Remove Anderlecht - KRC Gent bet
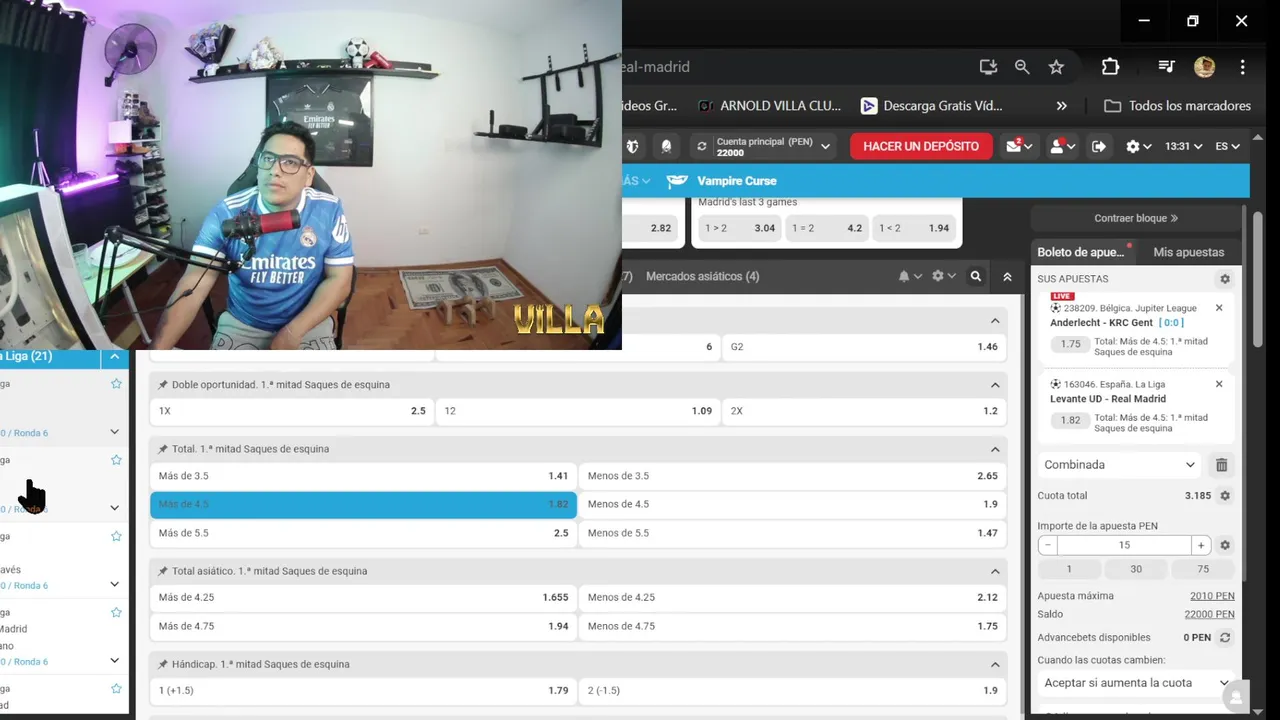Image resolution: width=1280 pixels, height=720 pixels. coord(1219,308)
